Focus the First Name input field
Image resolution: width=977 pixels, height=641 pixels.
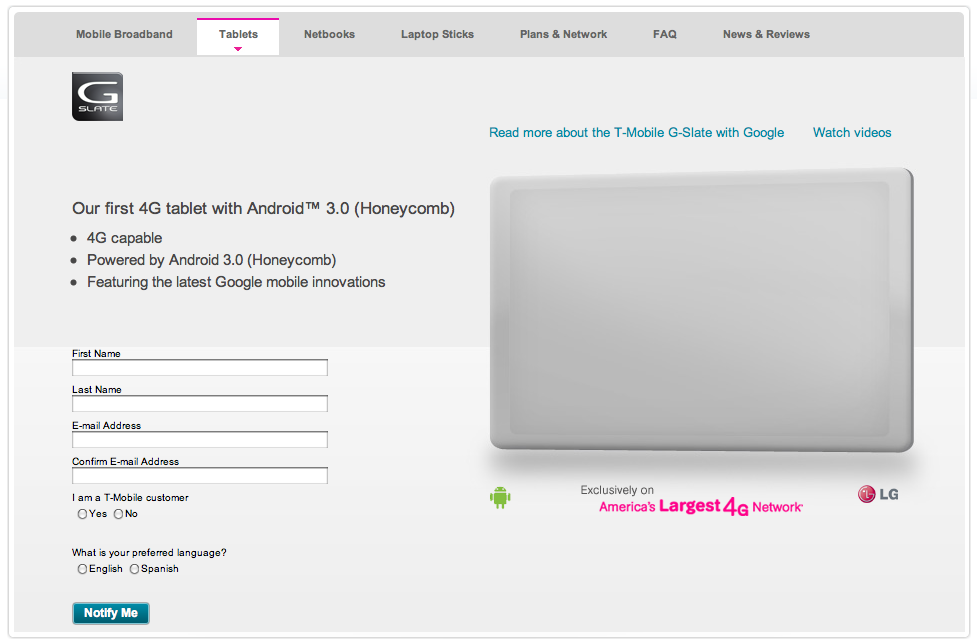point(200,368)
